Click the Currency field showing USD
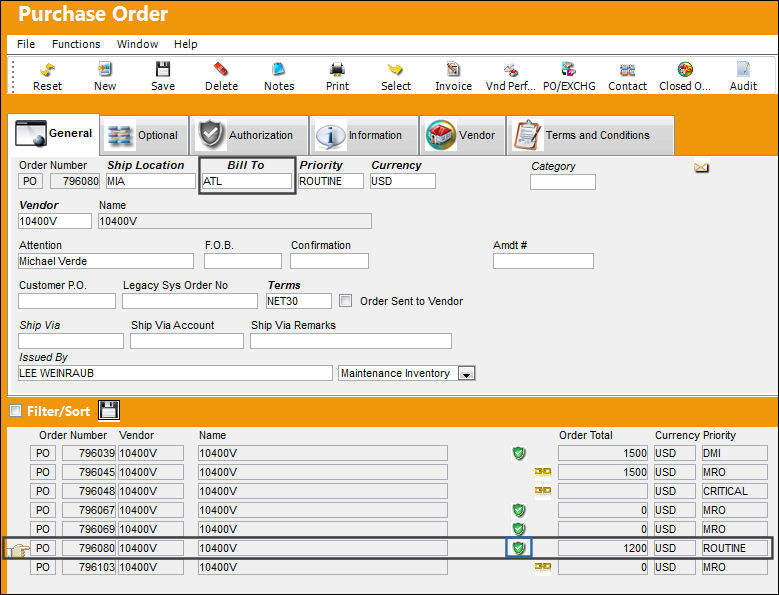Viewport: 779px width, 595px height. 403,181
